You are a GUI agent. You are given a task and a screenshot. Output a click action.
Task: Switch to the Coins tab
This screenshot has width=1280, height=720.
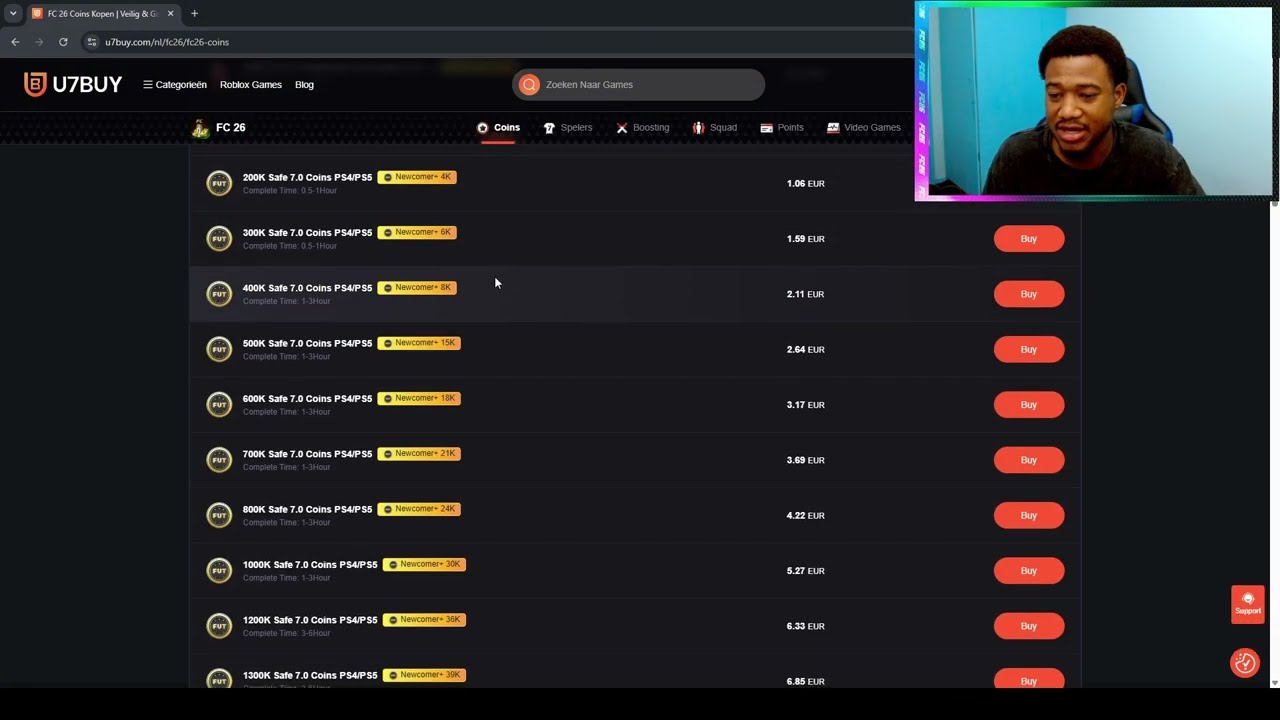coord(498,128)
